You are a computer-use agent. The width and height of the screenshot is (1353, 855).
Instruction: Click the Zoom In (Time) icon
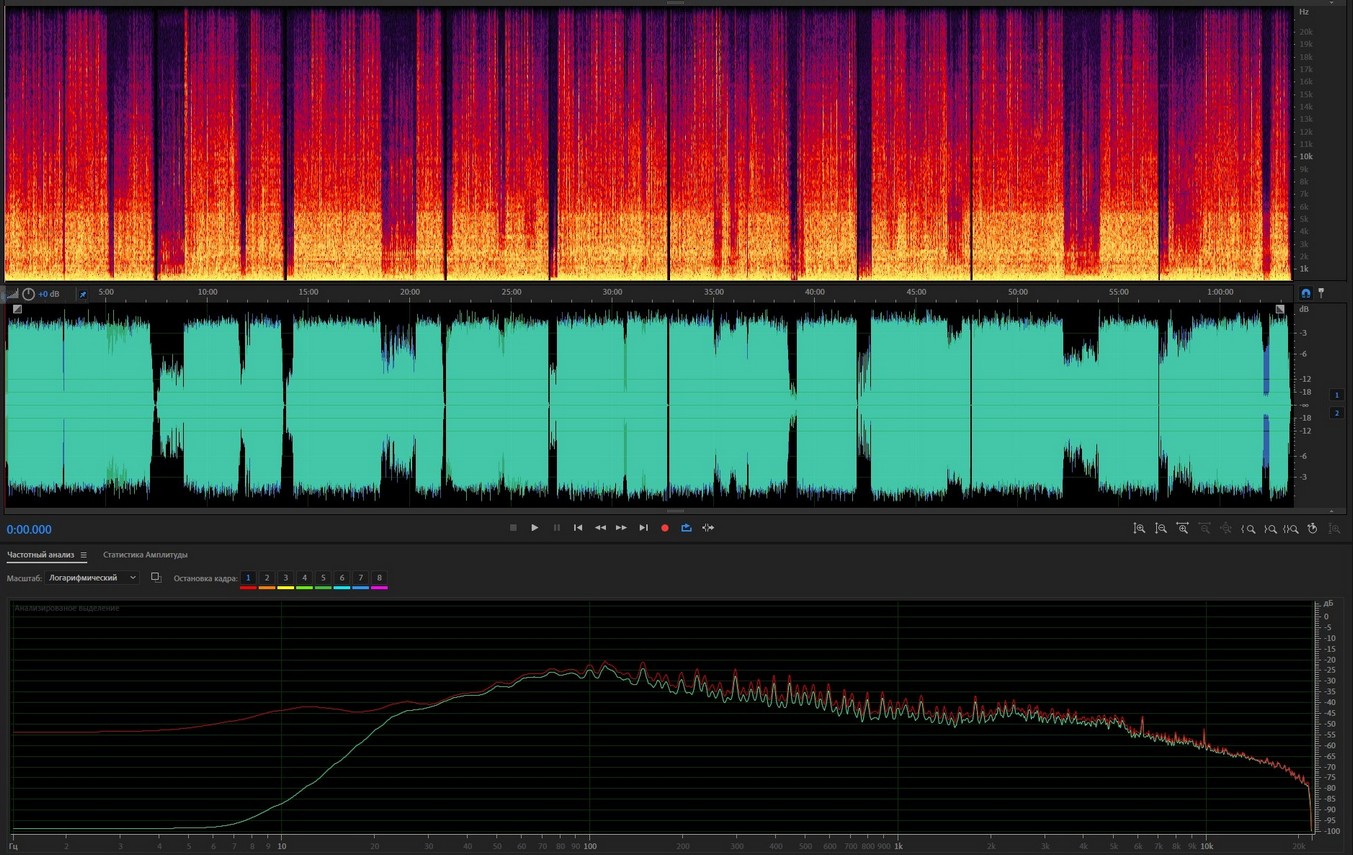pos(1183,528)
